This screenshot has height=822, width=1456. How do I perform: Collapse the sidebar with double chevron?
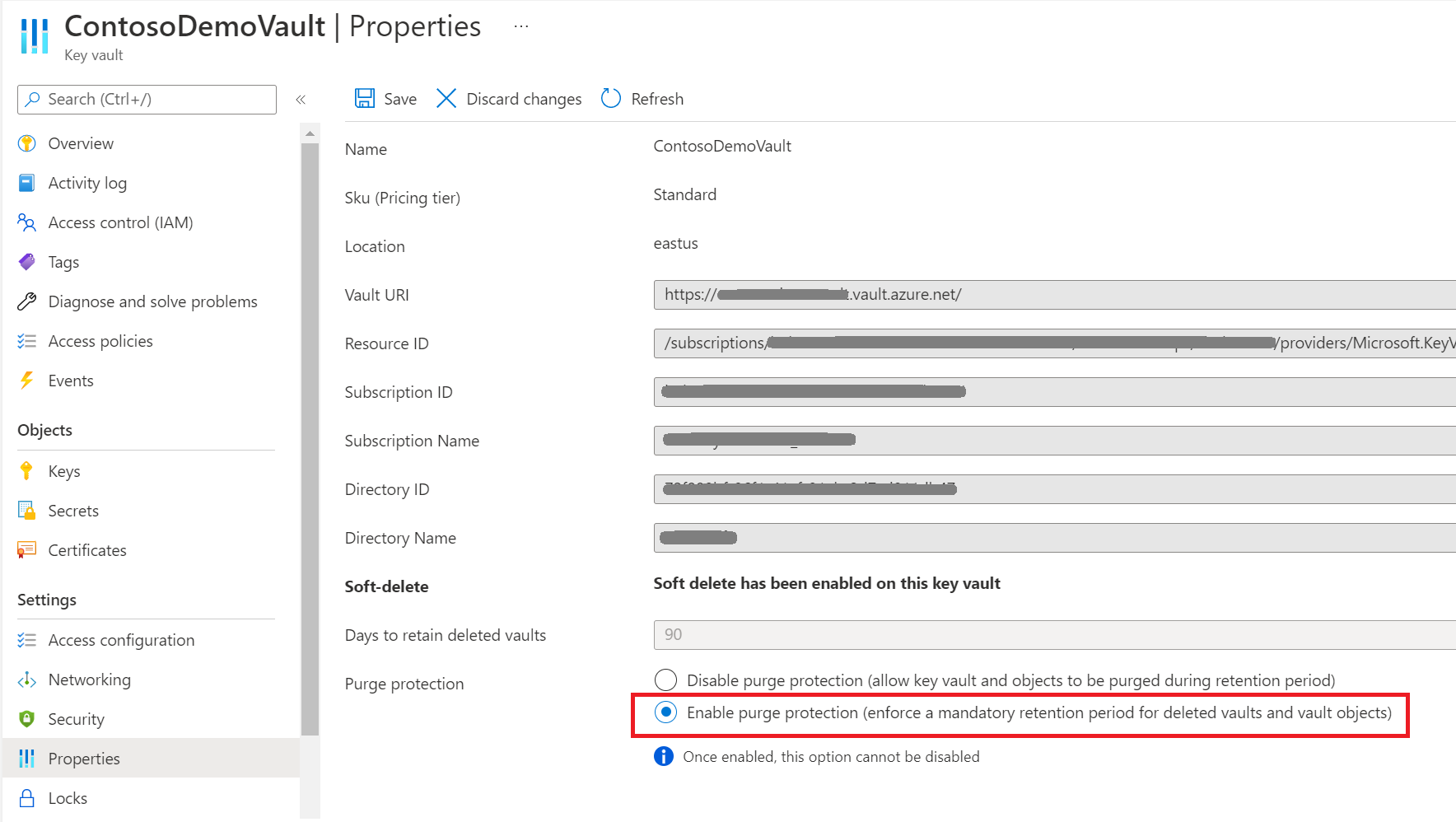pos(301,100)
